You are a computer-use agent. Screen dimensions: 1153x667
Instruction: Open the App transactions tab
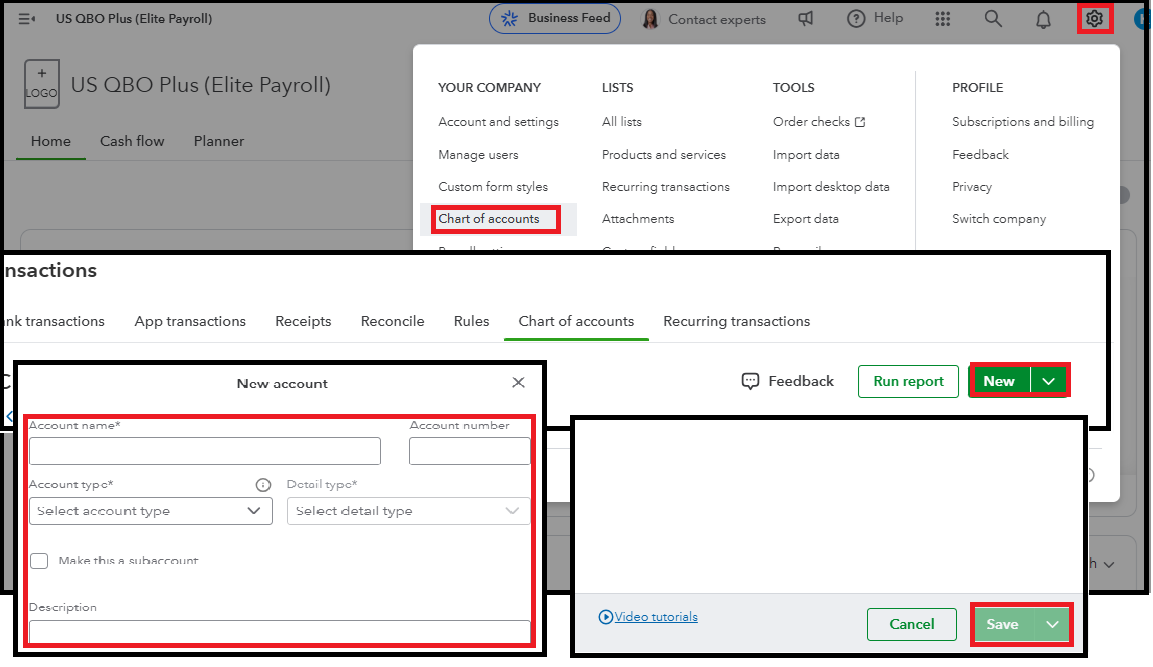tap(190, 321)
